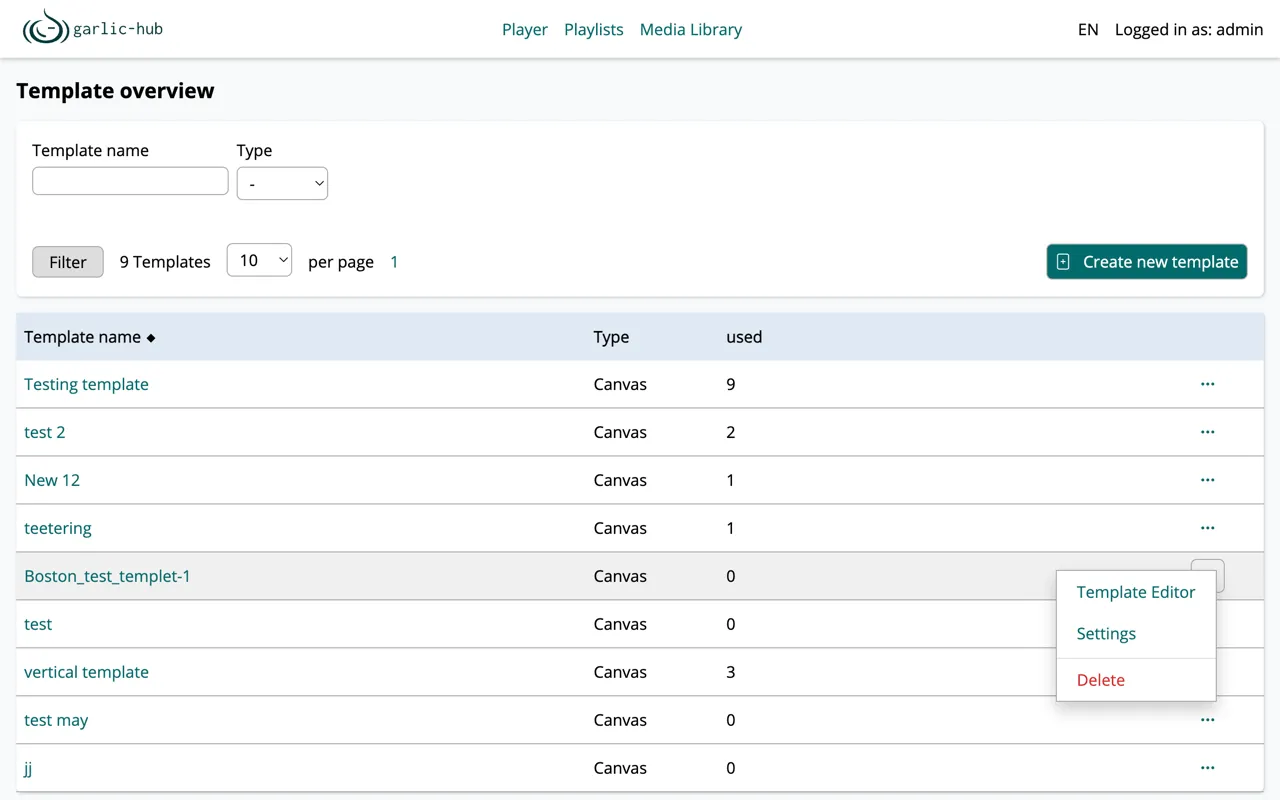This screenshot has height=800, width=1280.
Task: Open the jj template link
Action: [x=28, y=768]
